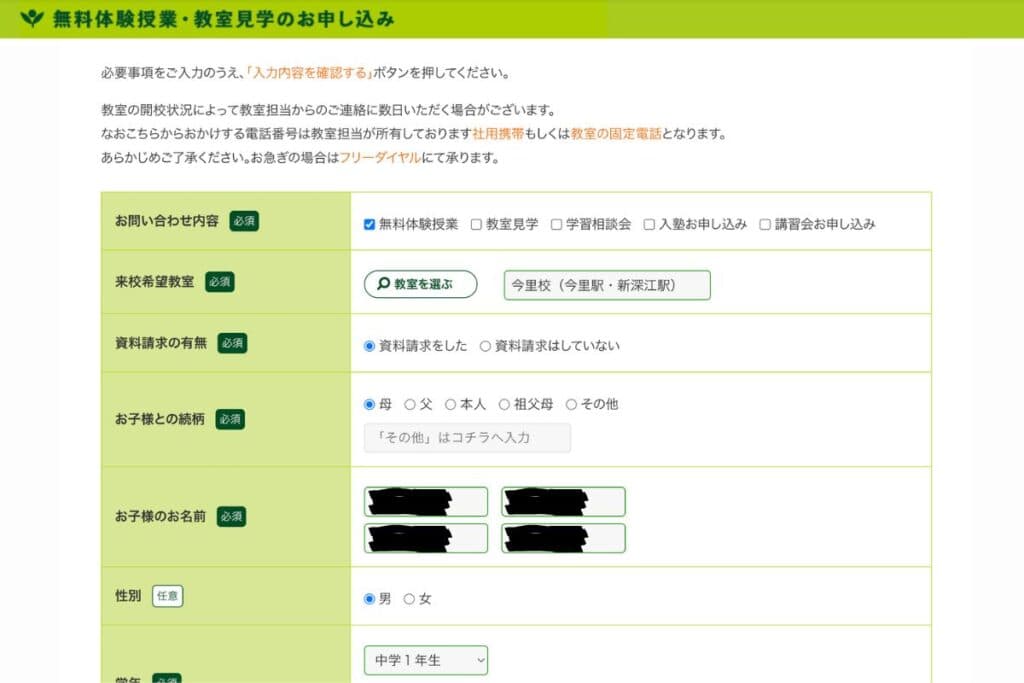Click the 今里校（今里駅・新深江駅） classroom field
Viewport: 1024px width, 683px height.
point(607,285)
